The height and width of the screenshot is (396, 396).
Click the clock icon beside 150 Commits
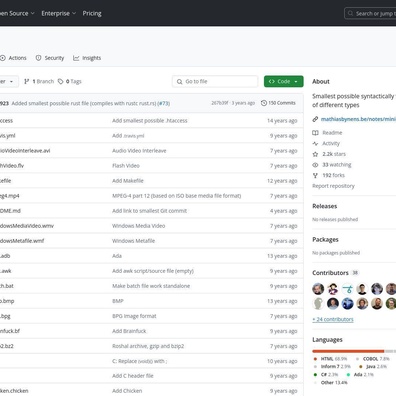264,103
